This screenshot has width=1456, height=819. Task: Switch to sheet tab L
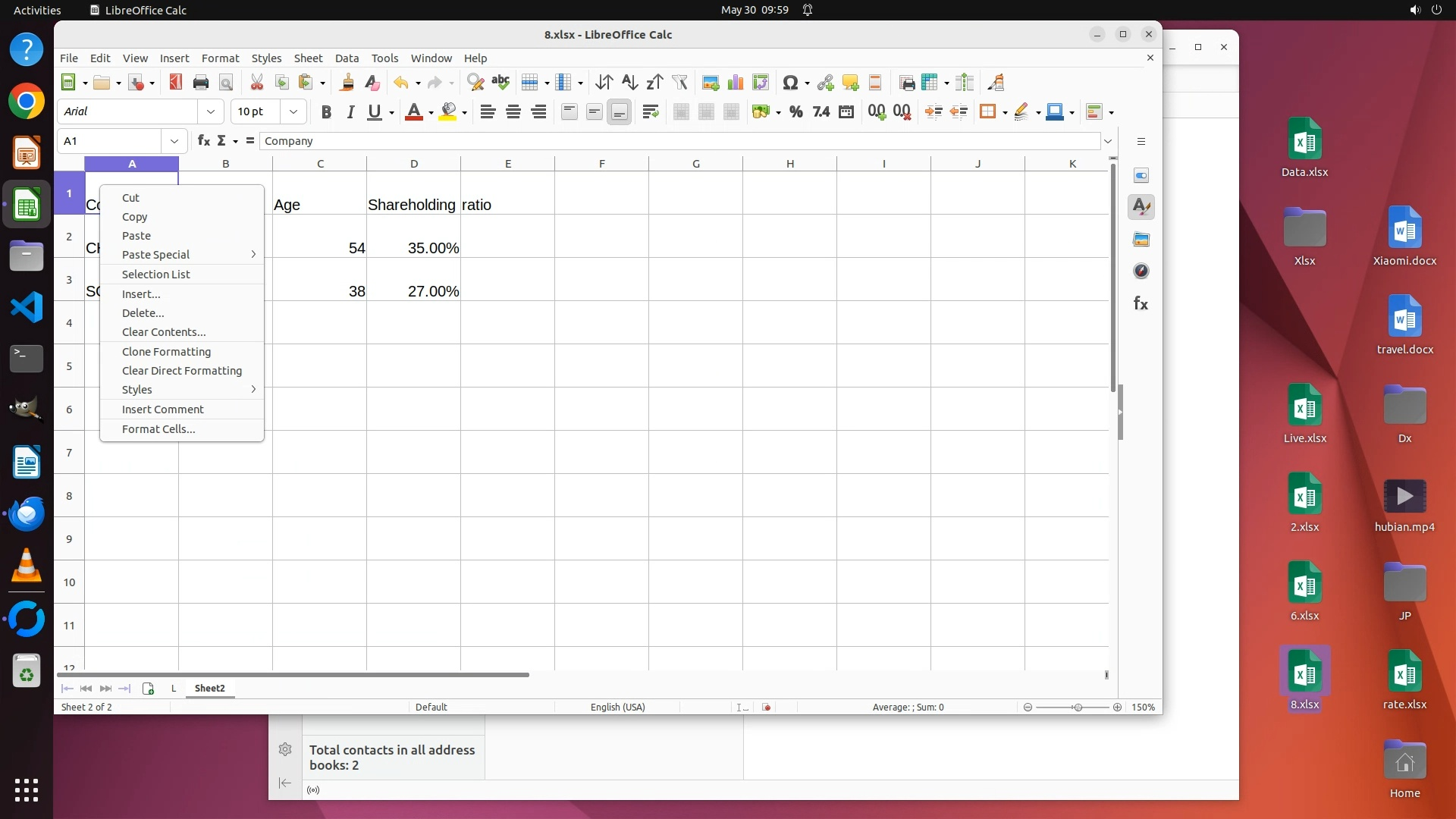pos(174,689)
